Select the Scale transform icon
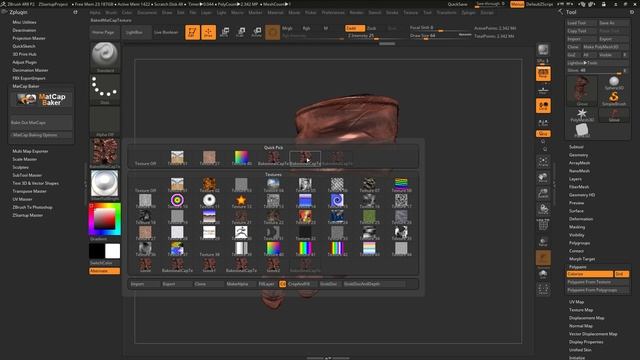Viewport: 640px width, 360px height. tap(240, 32)
